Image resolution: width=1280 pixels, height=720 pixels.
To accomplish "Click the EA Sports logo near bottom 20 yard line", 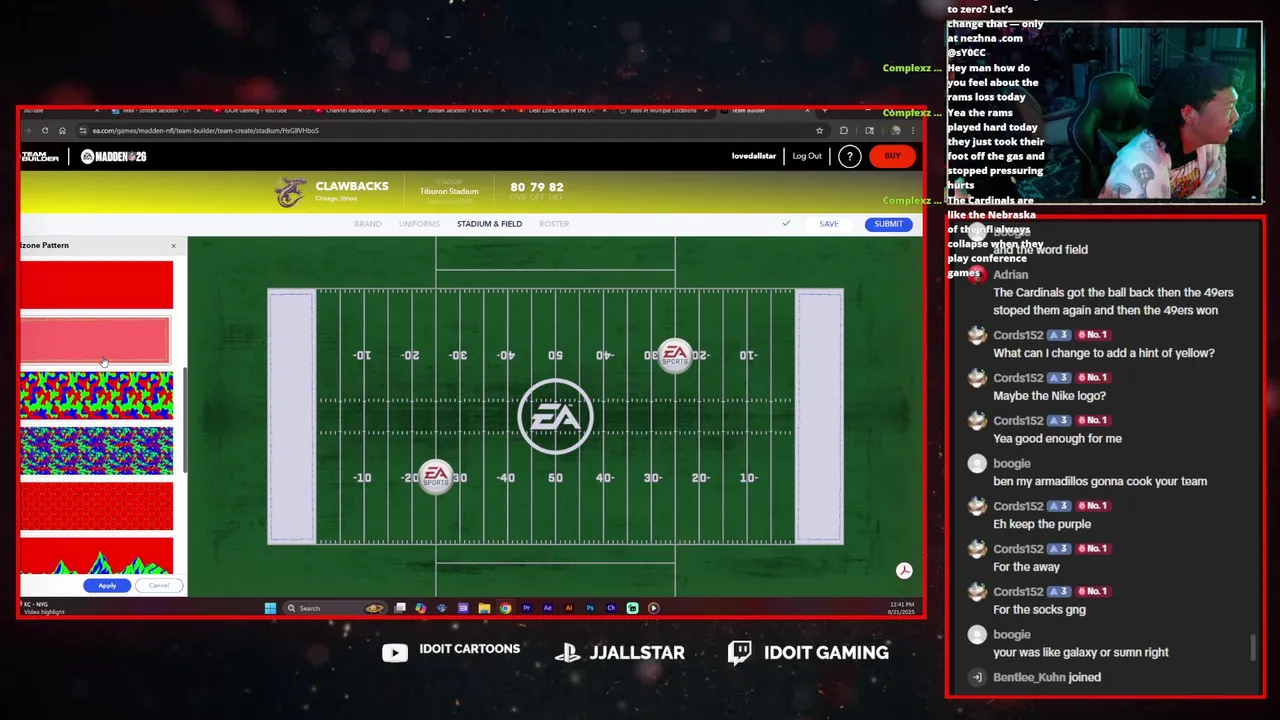I will (436, 477).
